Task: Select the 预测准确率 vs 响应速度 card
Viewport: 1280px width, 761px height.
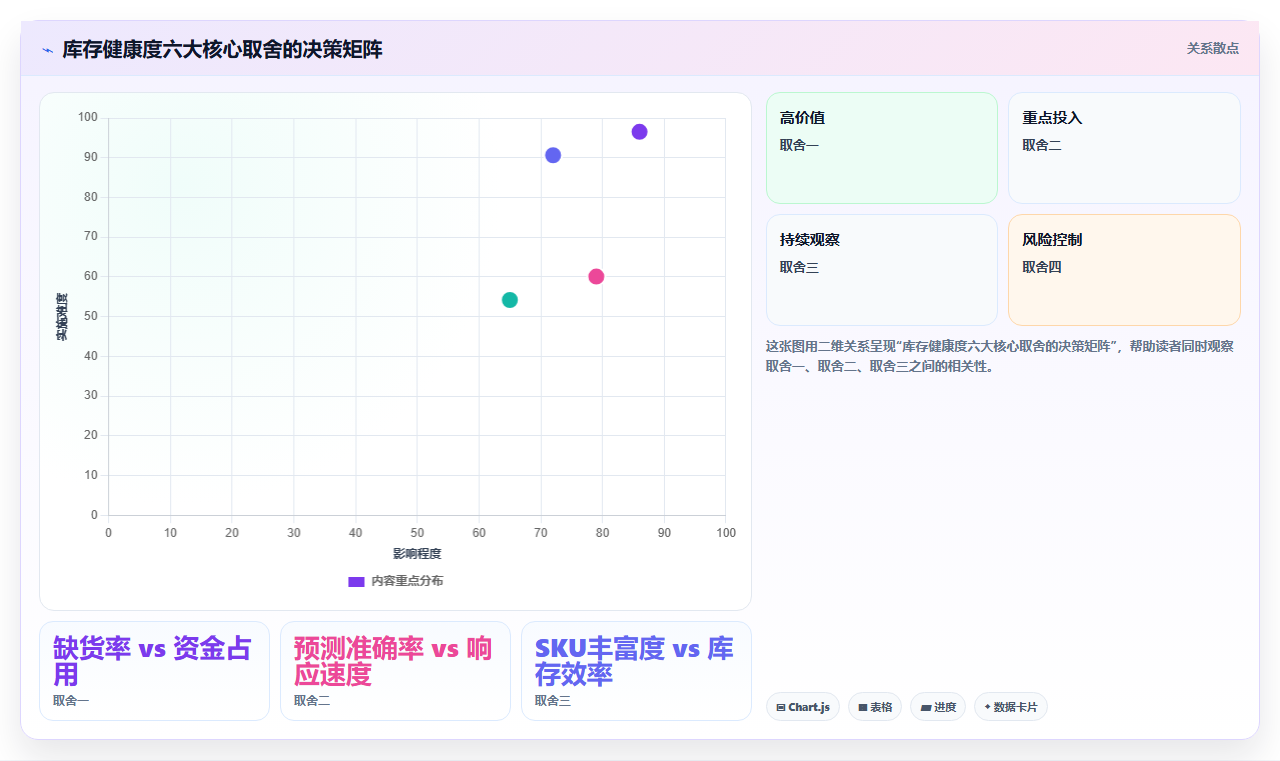Action: 395,671
